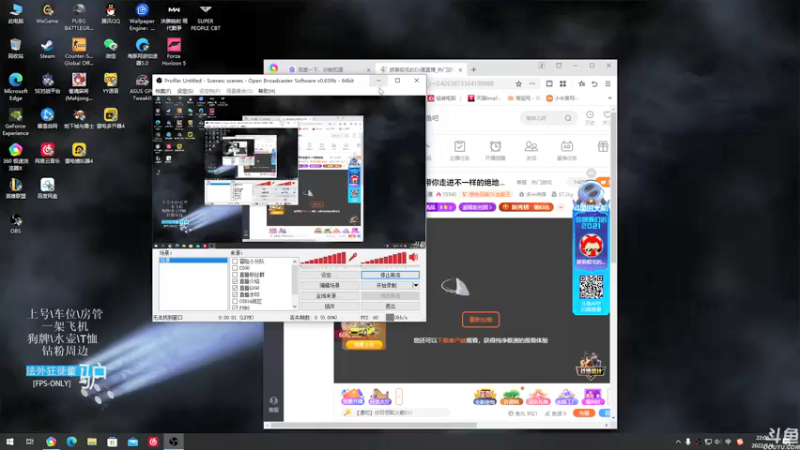Click the Douyu page search input field
This screenshot has width=800, height=450.
[x=542, y=118]
